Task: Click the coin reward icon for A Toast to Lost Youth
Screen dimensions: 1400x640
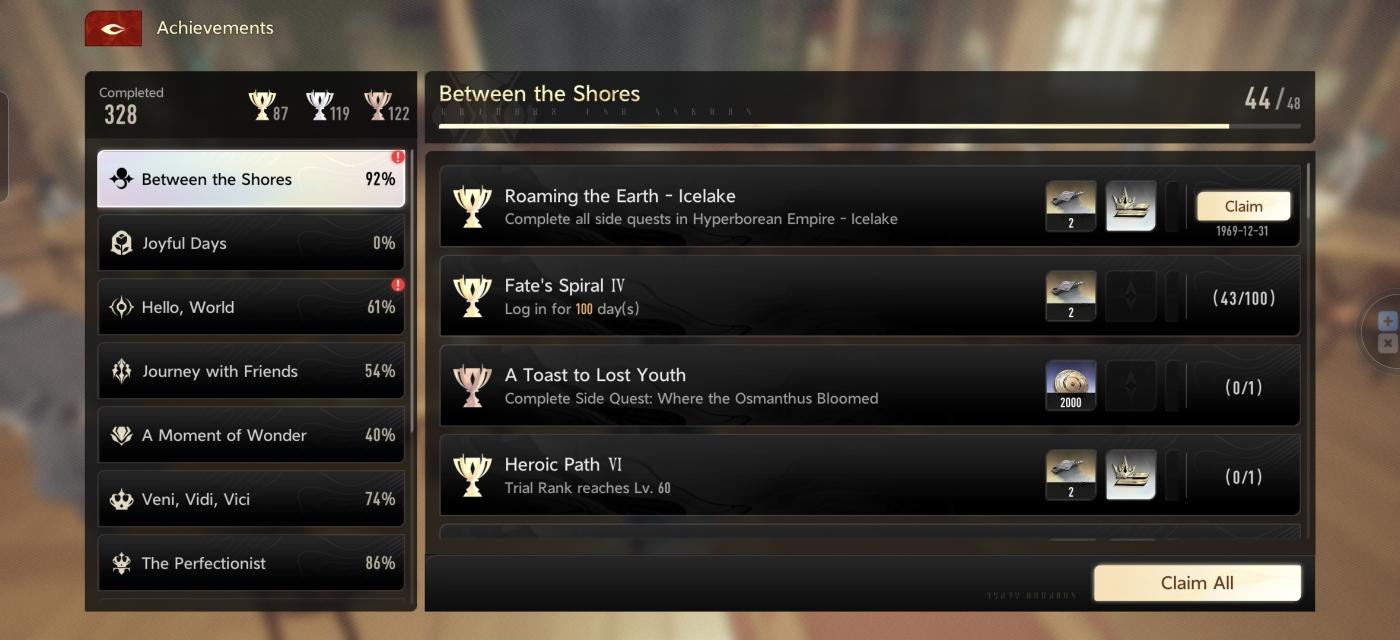Action: coord(1071,385)
